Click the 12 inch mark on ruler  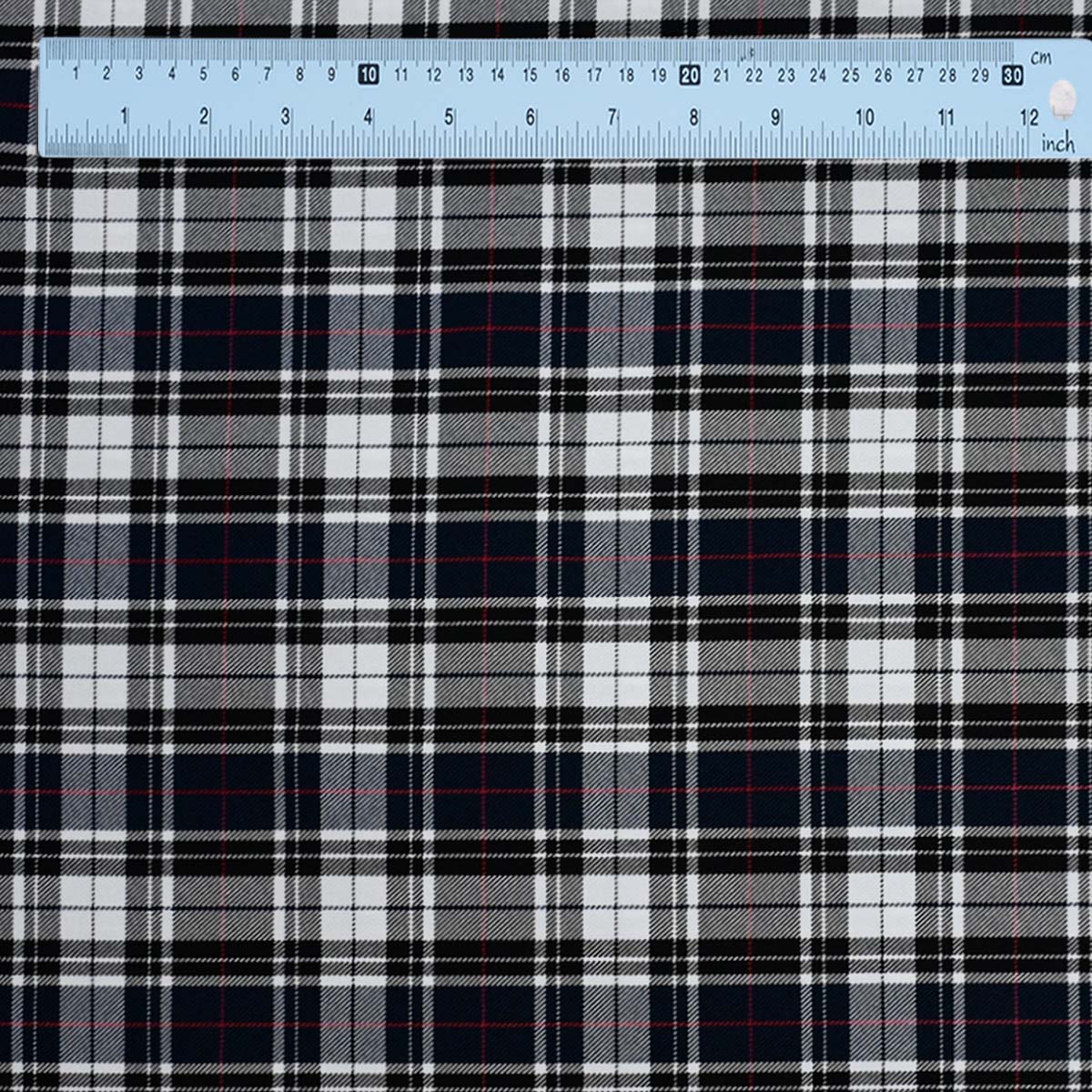(1028, 116)
